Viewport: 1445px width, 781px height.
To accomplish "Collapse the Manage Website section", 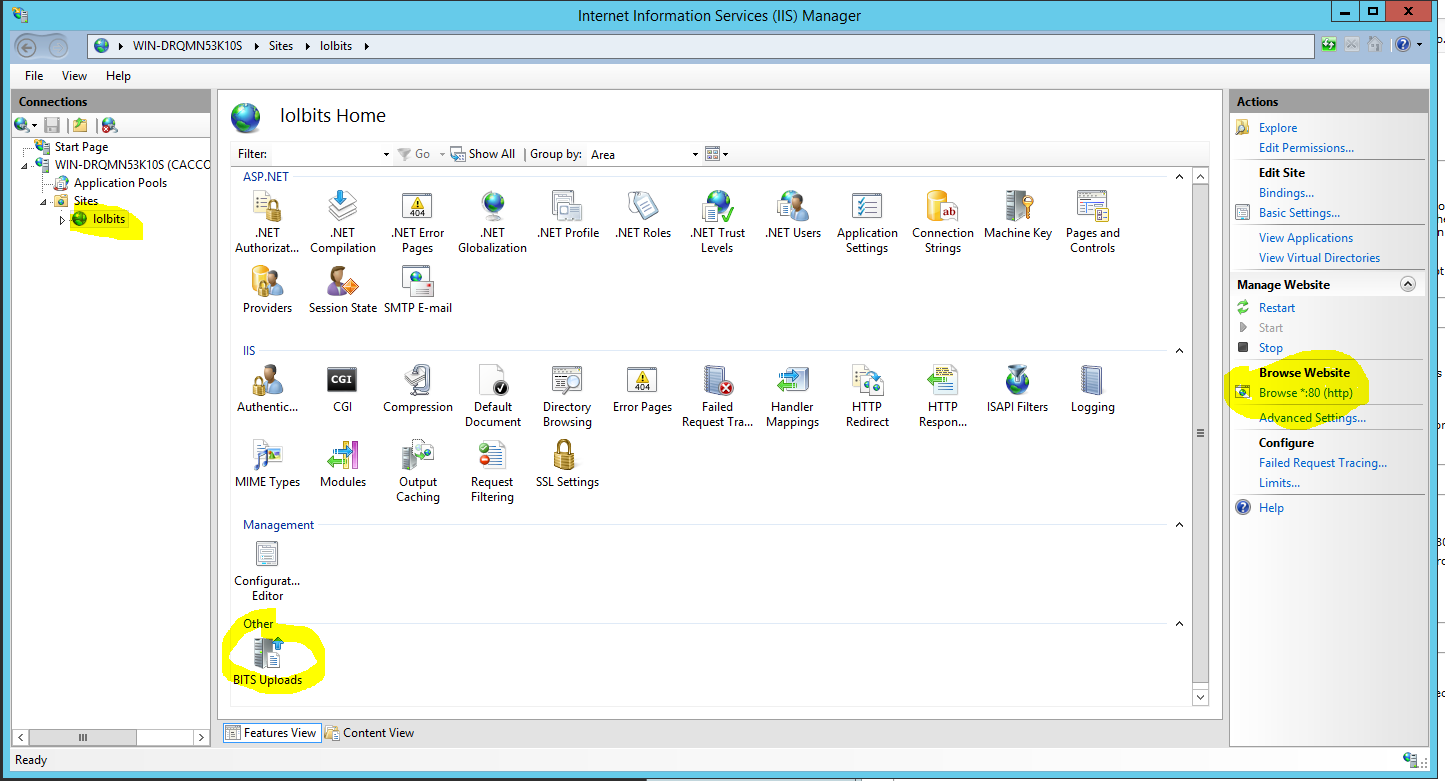I will pos(1409,284).
